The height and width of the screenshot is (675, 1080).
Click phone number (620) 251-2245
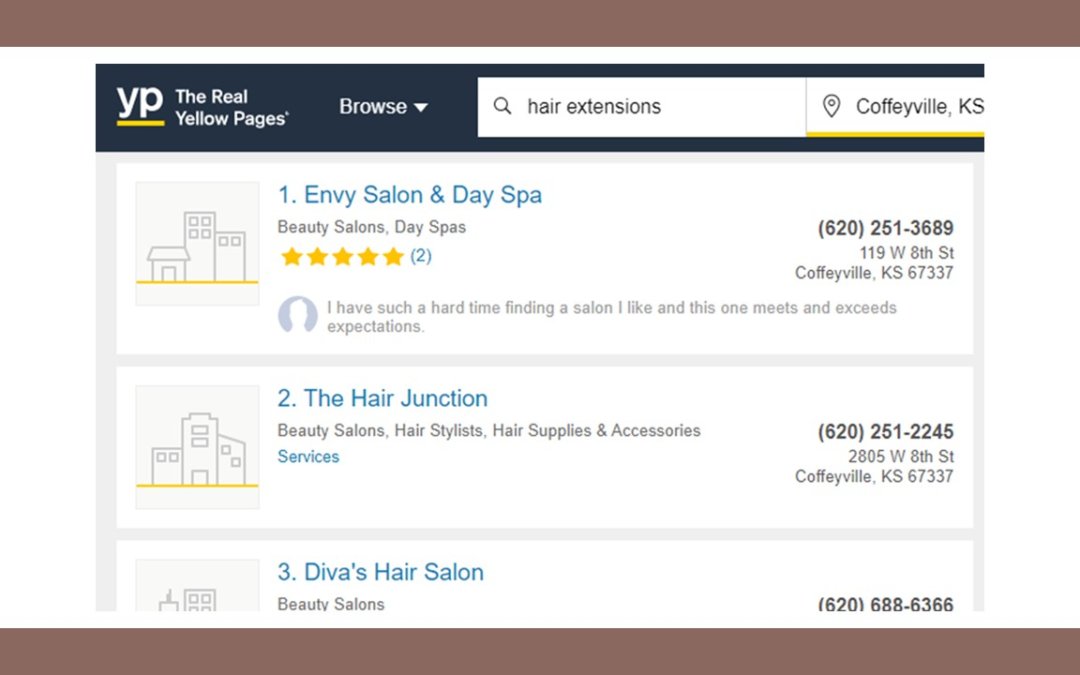pos(885,432)
